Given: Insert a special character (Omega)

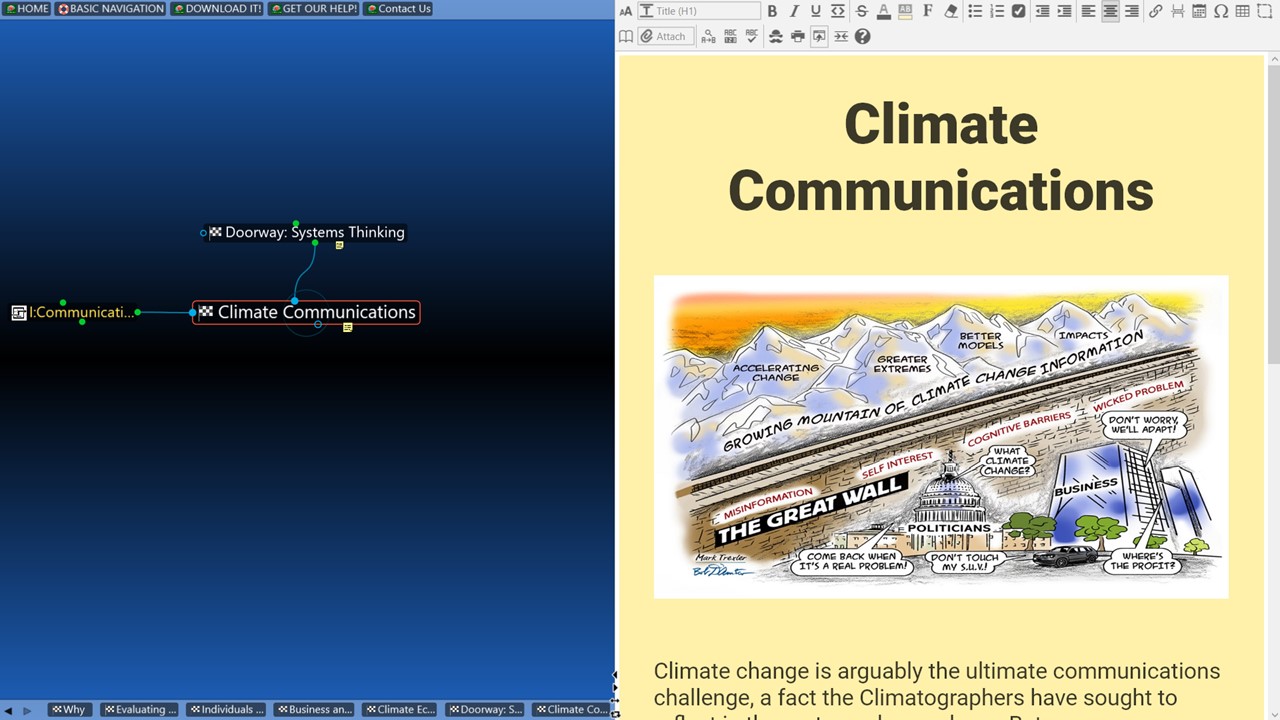Looking at the screenshot, I should tap(1221, 11).
